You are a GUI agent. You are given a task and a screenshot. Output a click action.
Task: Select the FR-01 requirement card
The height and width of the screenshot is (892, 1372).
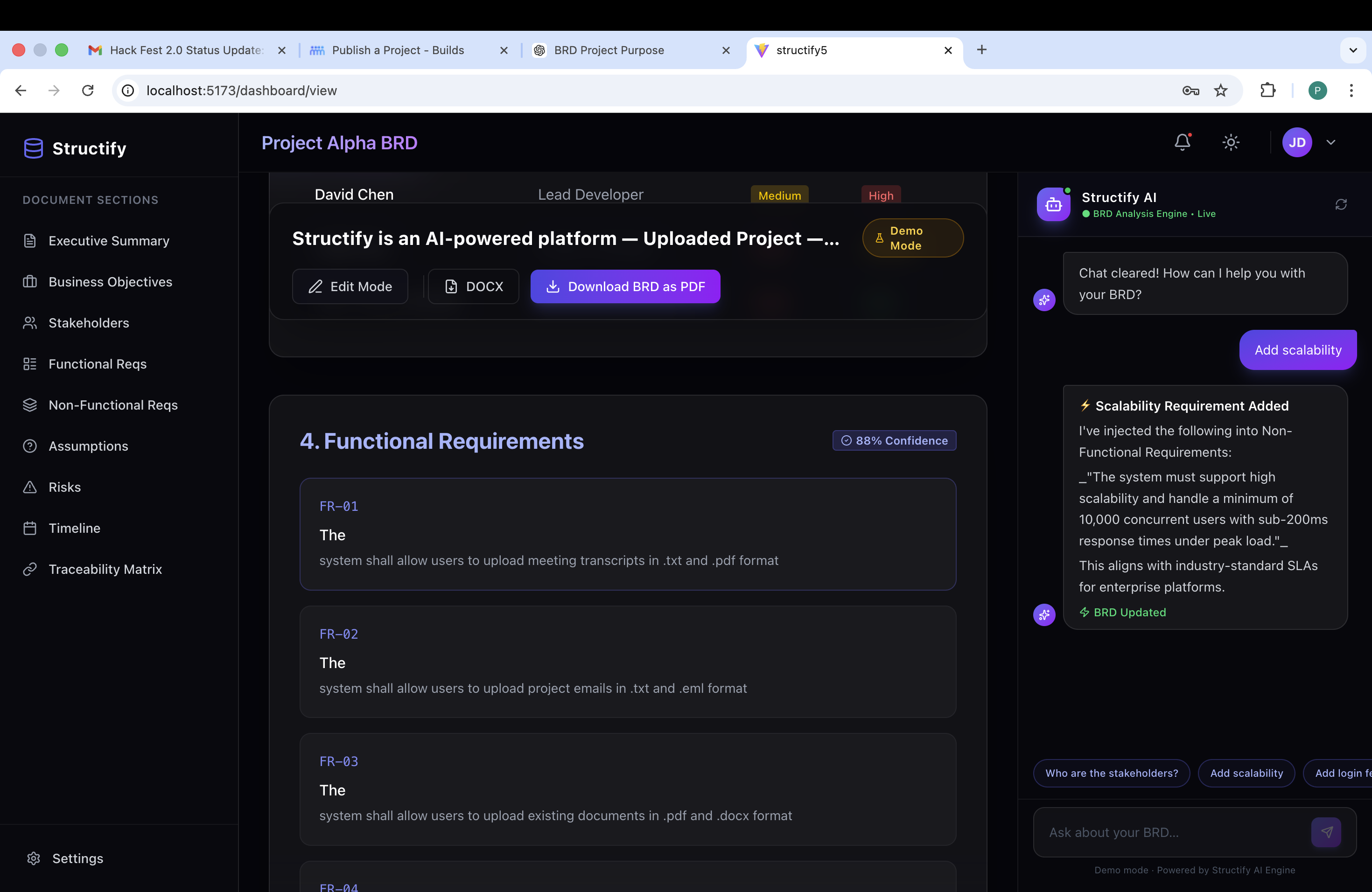[x=628, y=534]
